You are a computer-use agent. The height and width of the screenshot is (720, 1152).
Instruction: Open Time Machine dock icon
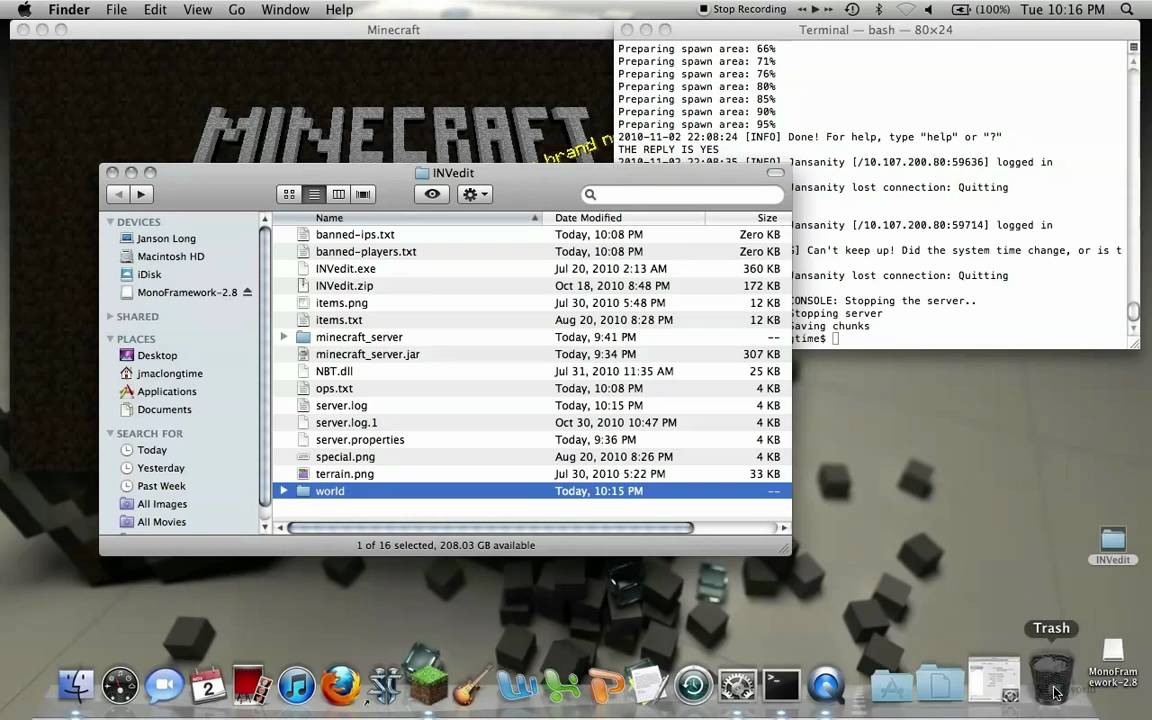point(694,686)
